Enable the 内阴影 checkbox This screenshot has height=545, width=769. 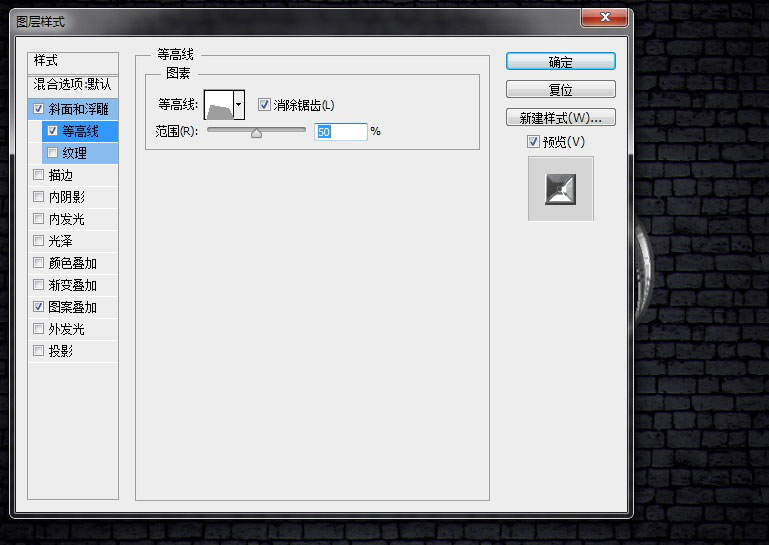tap(38, 196)
